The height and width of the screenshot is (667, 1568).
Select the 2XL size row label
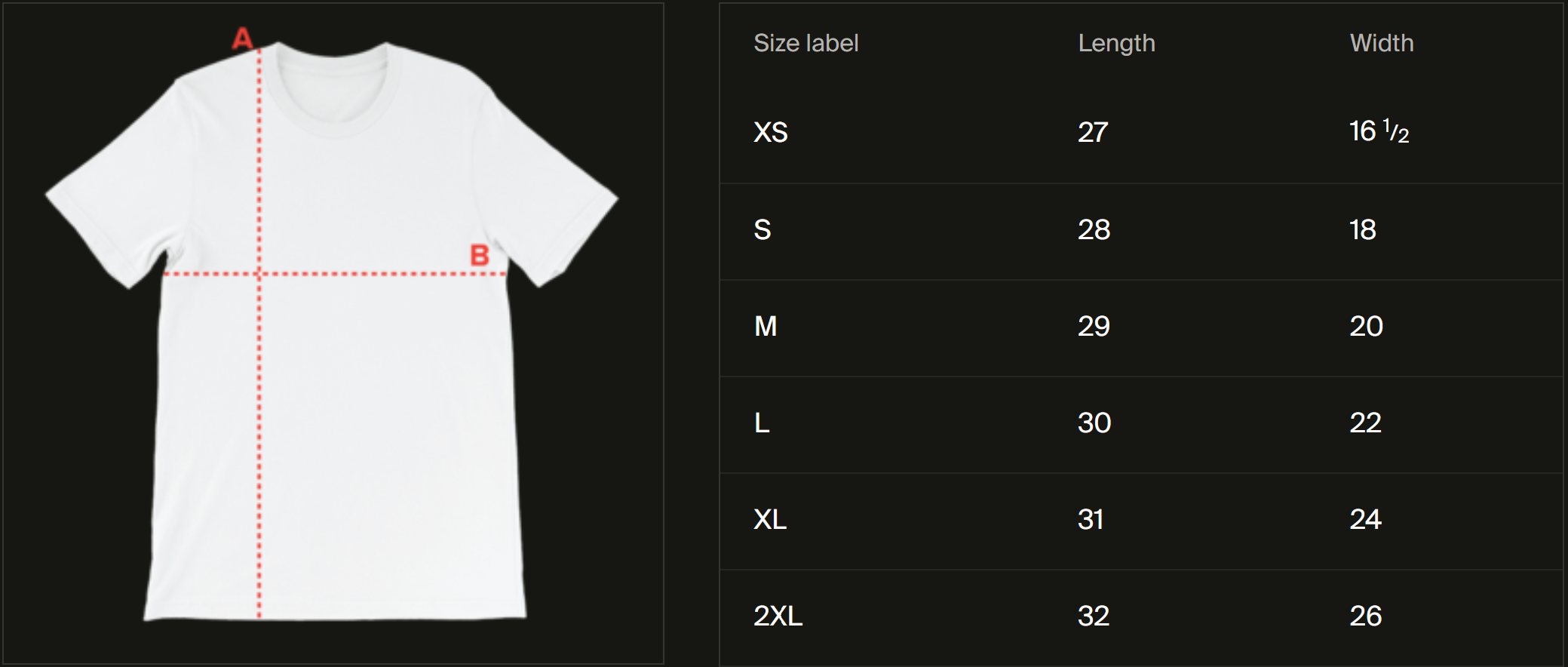[778, 616]
